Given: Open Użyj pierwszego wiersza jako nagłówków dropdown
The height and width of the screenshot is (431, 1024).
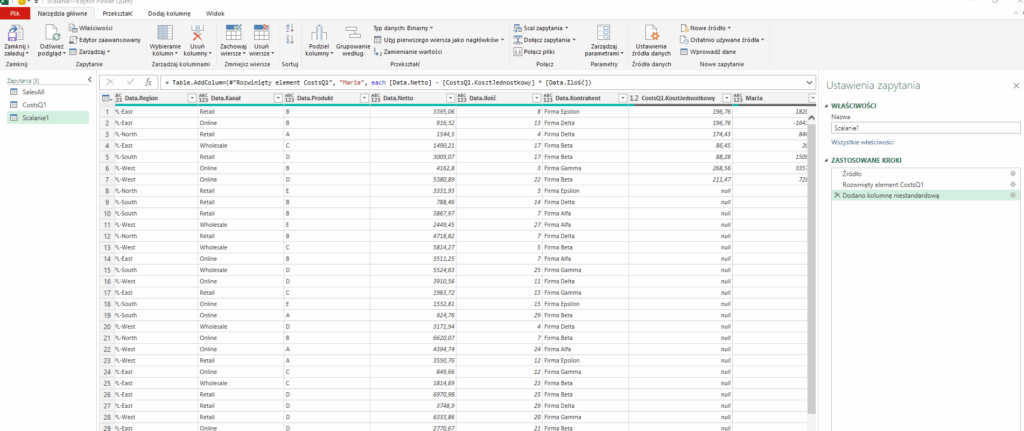Looking at the screenshot, I should click(439, 40).
